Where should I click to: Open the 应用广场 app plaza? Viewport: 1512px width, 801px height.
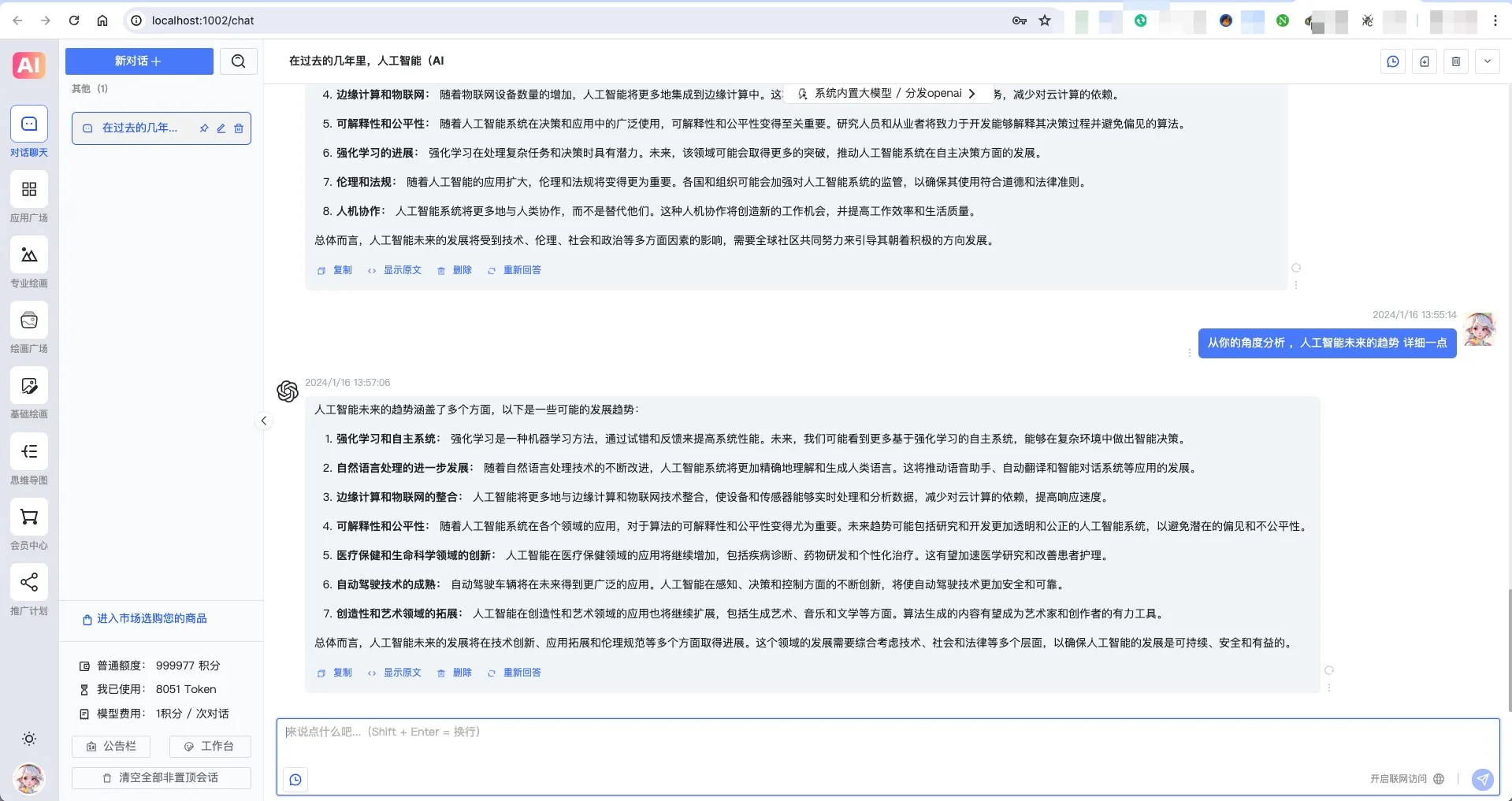coord(29,197)
